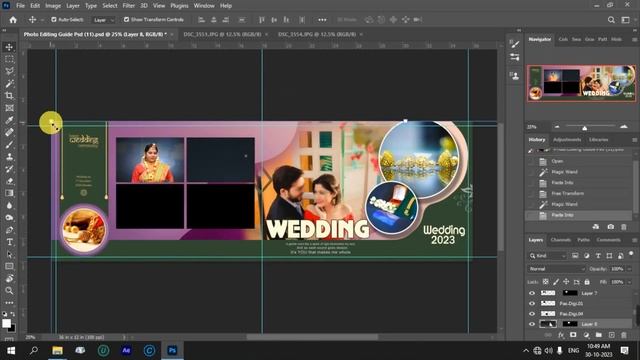Select the Horizontal Type tool
This screenshot has height=360, width=640.
pos(9,242)
